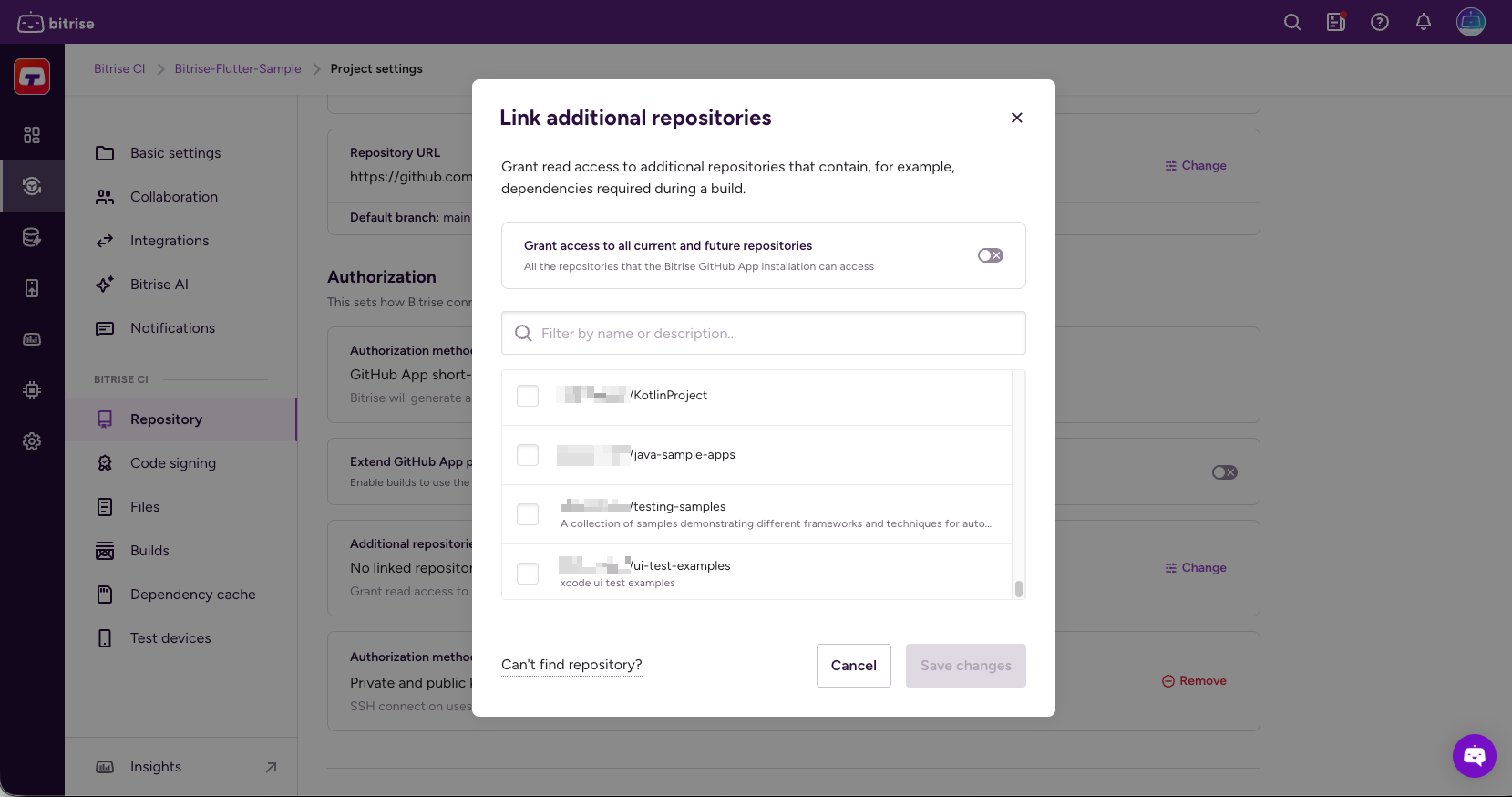Screen dimensions: 1512x797
Task: Open the dashboard grid icon in left rail
Action: pyautogui.click(x=32, y=135)
